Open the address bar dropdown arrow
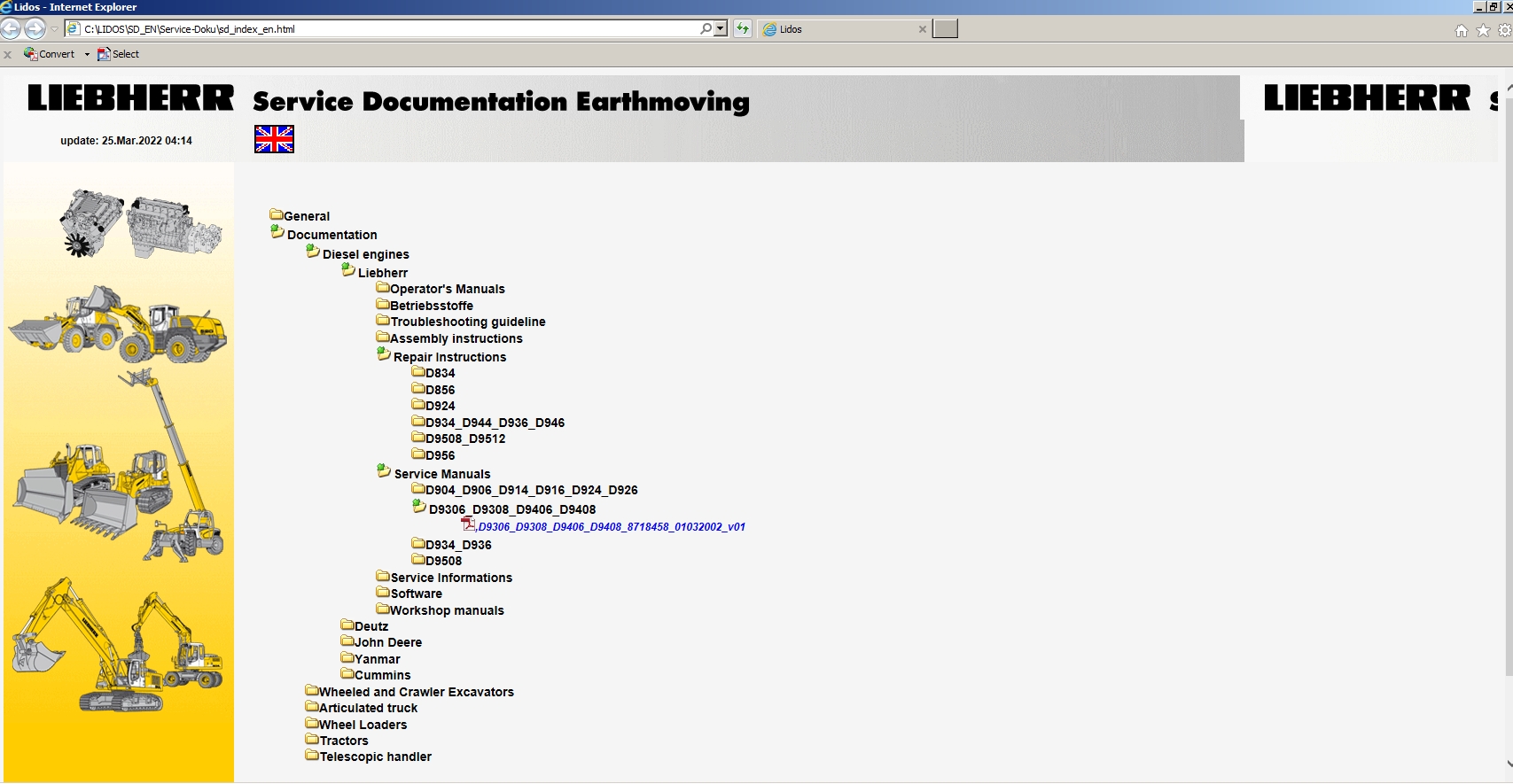The image size is (1513, 784). pos(721,28)
